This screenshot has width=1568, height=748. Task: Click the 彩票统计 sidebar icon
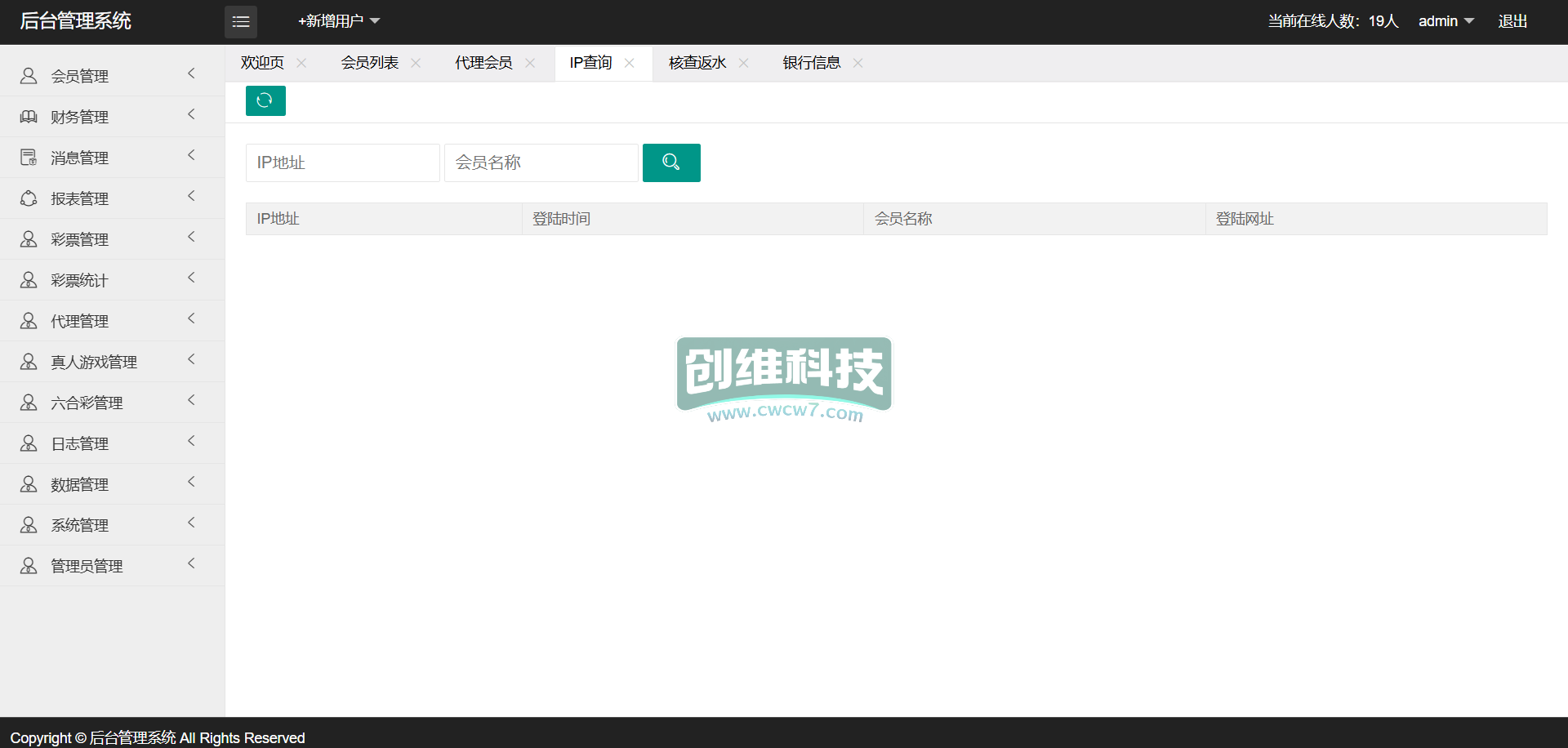pos(29,280)
